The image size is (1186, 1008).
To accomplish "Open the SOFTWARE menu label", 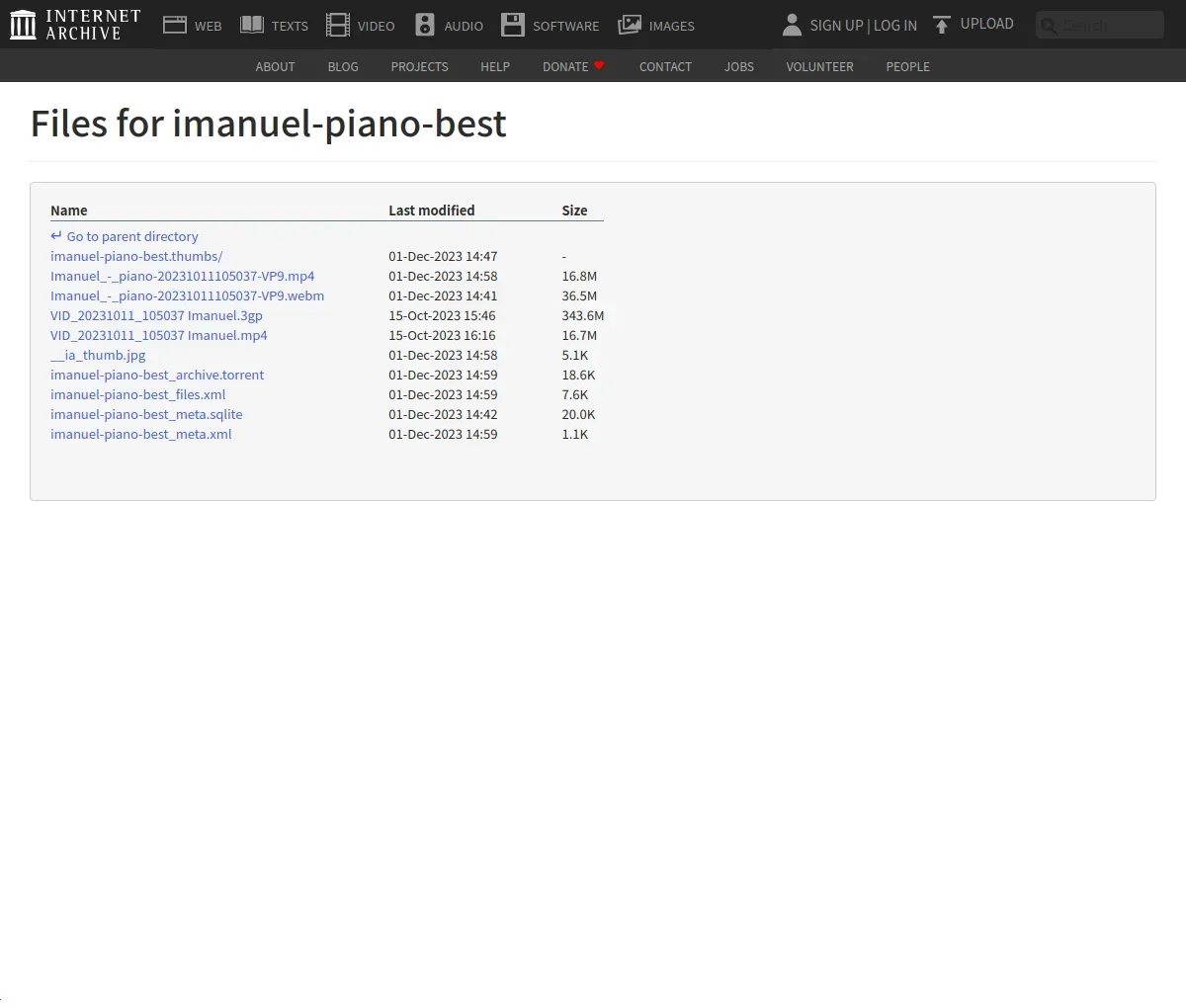I will (x=566, y=26).
